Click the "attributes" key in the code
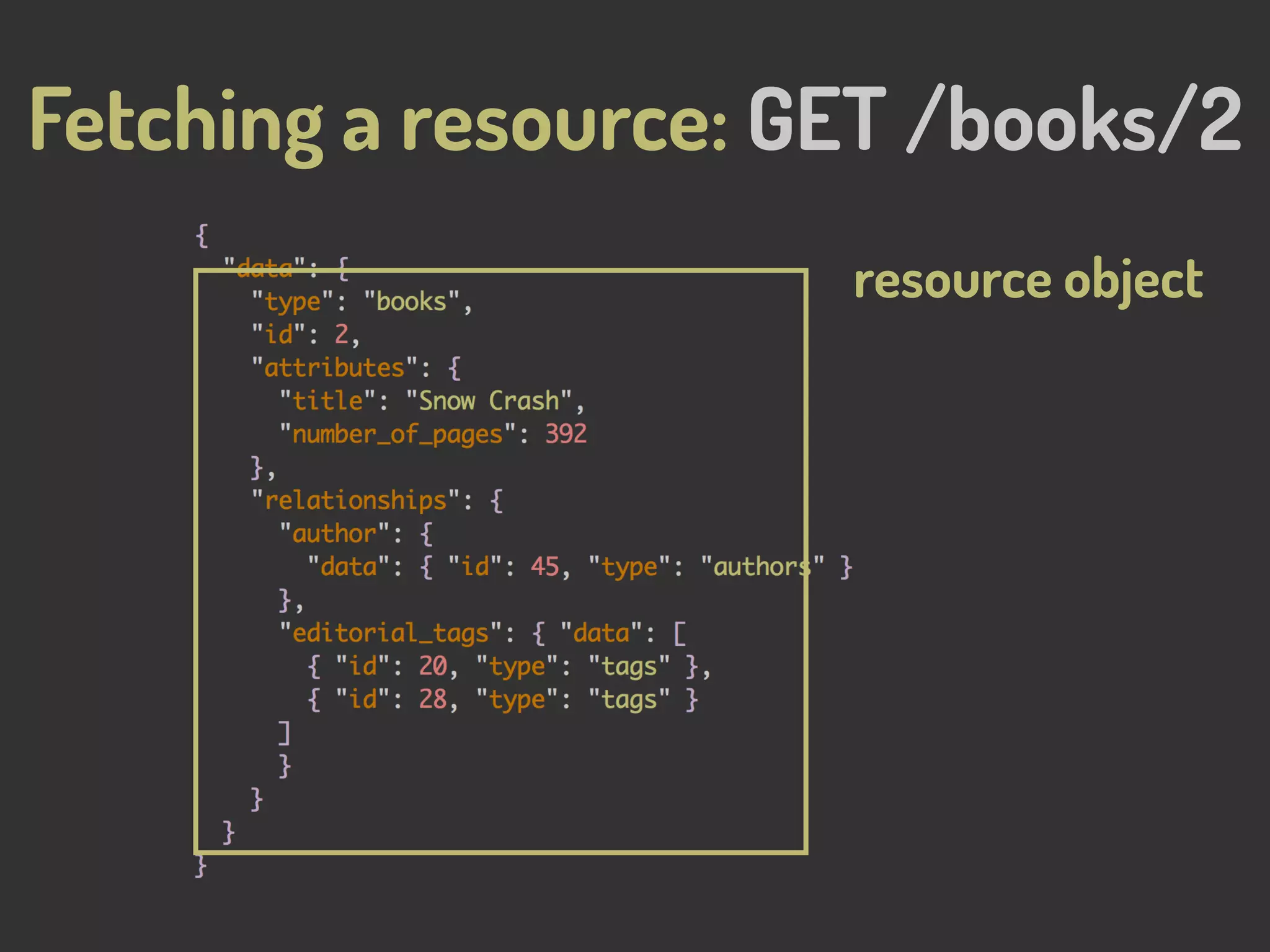Viewport: 1270px width, 952px height. [x=334, y=368]
